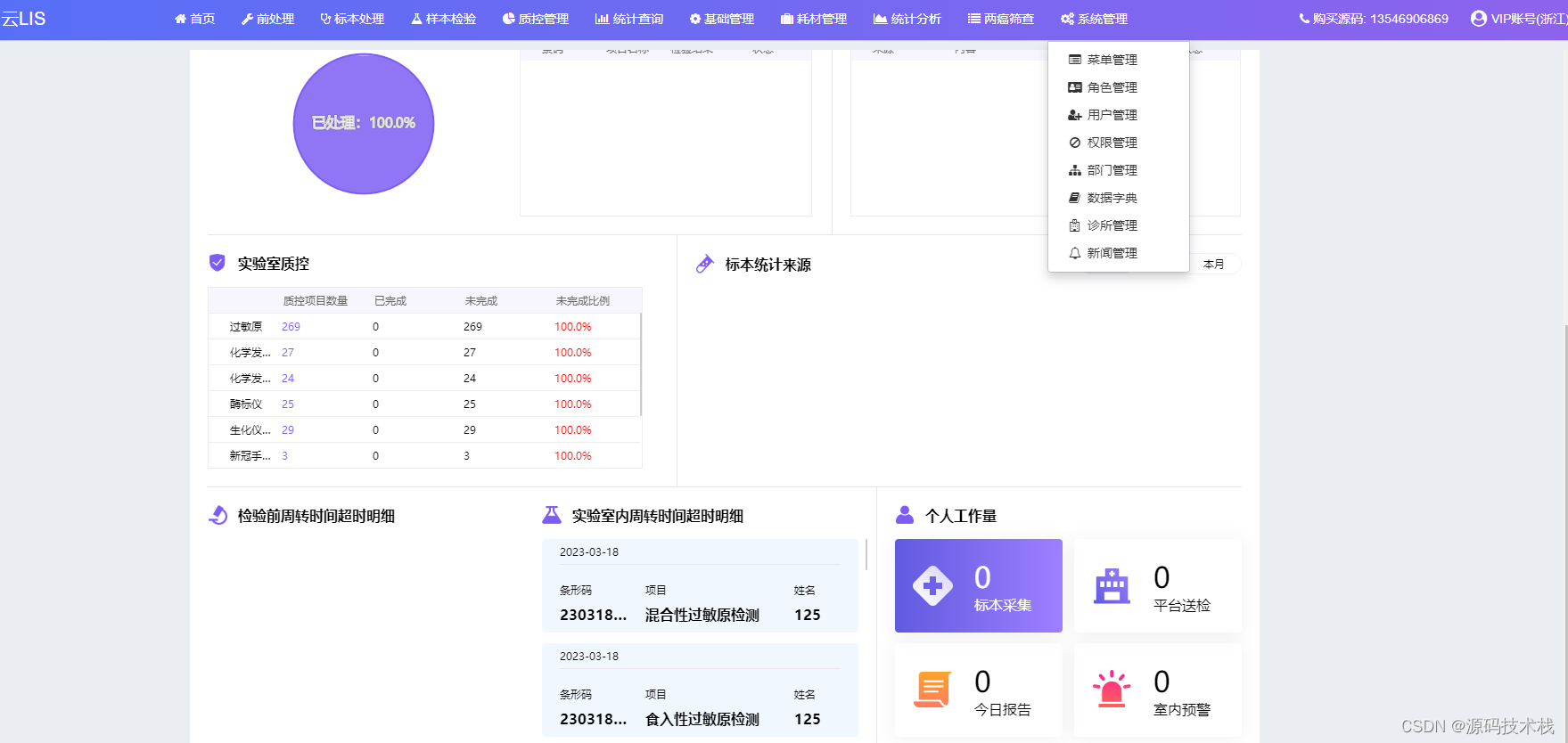Click the orange report scroll icon

(932, 690)
